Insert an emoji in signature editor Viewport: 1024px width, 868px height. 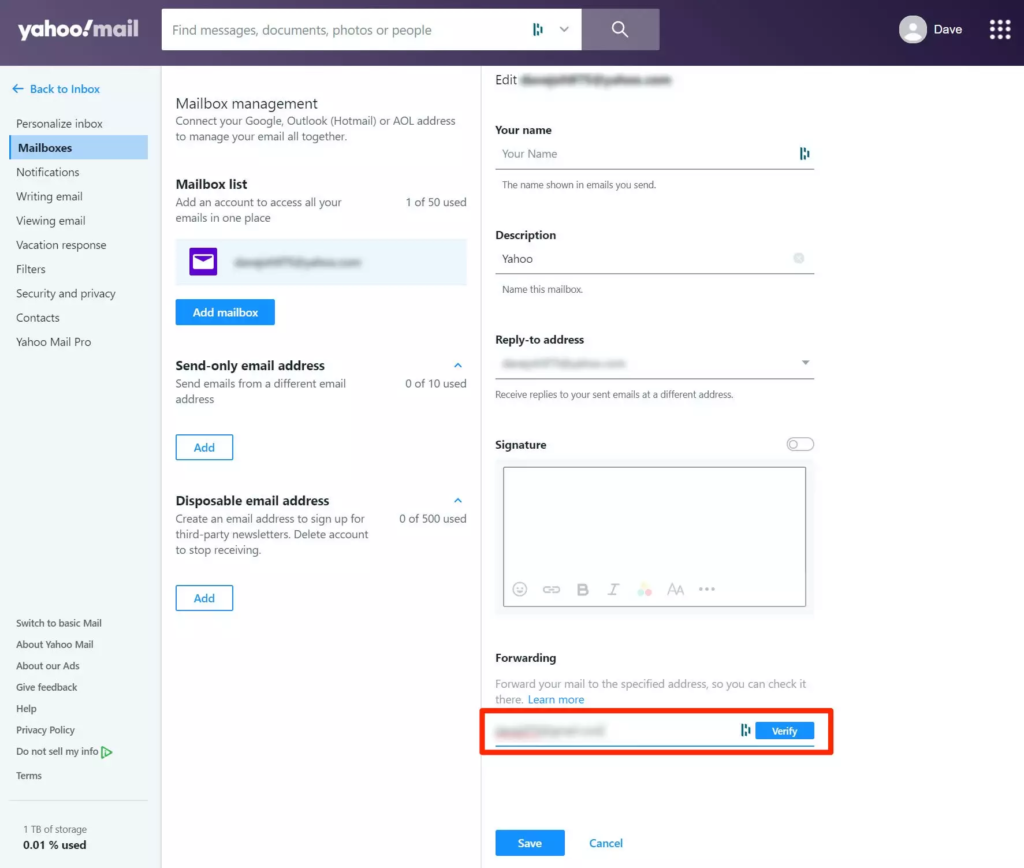[520, 590]
